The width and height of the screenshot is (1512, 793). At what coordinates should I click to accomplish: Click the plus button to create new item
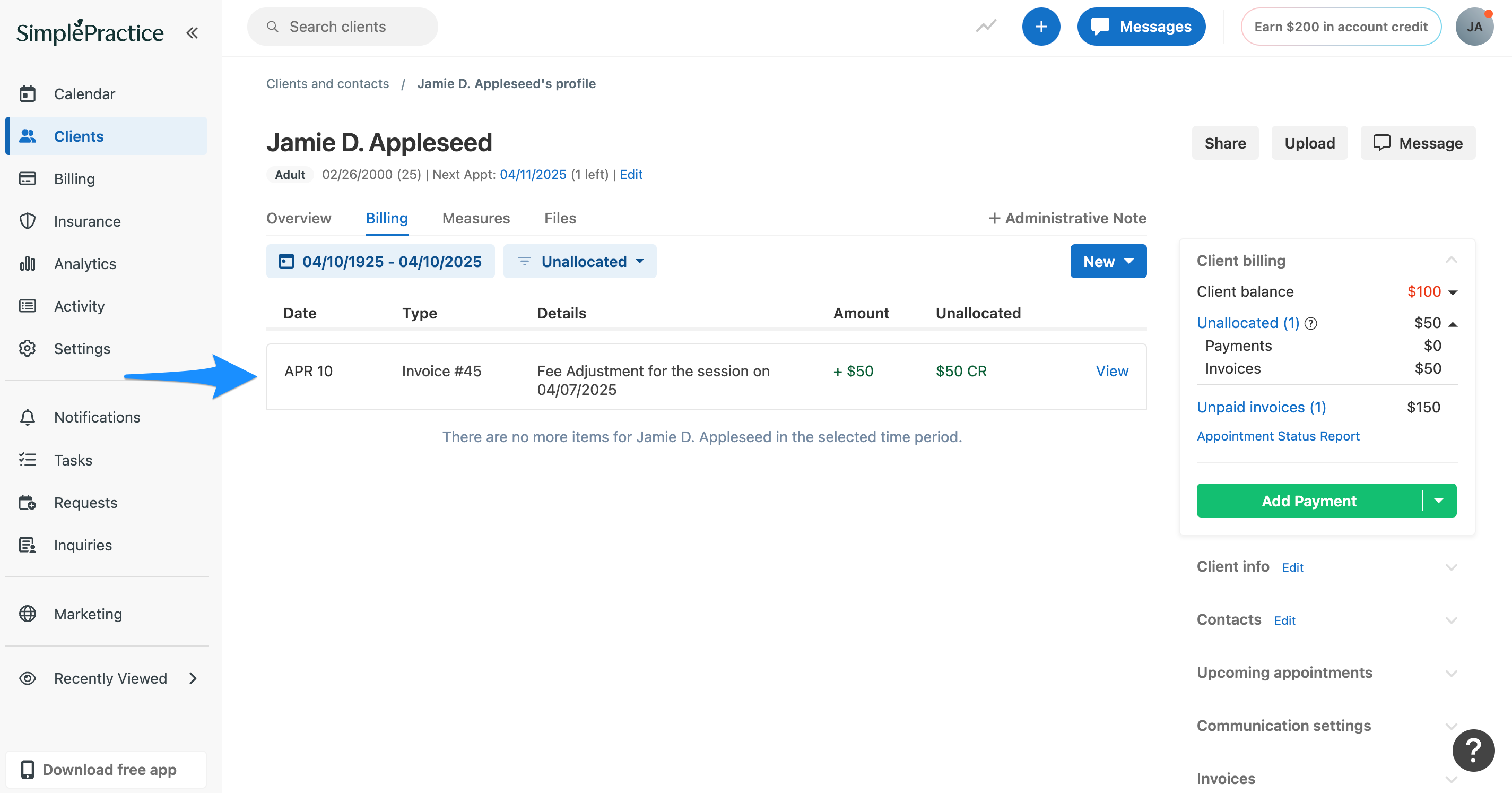coord(1041,27)
